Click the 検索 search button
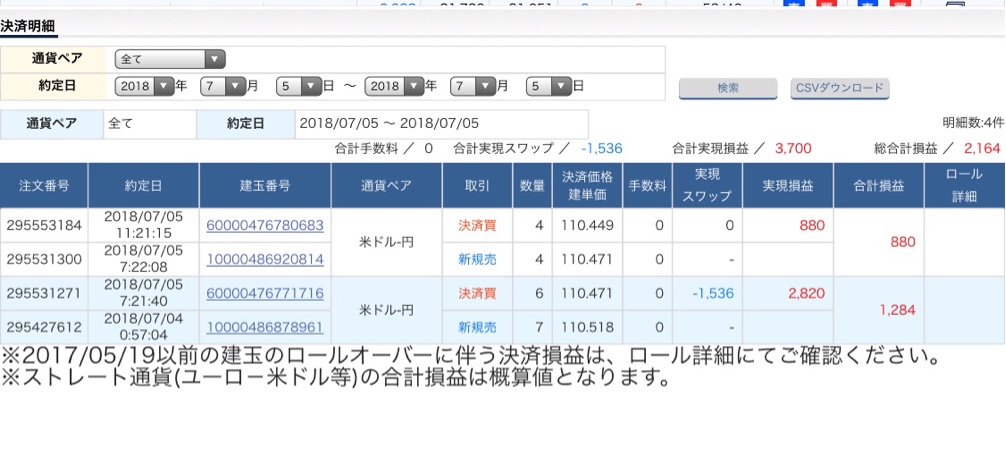This screenshot has height=475, width=1006. pos(727,88)
